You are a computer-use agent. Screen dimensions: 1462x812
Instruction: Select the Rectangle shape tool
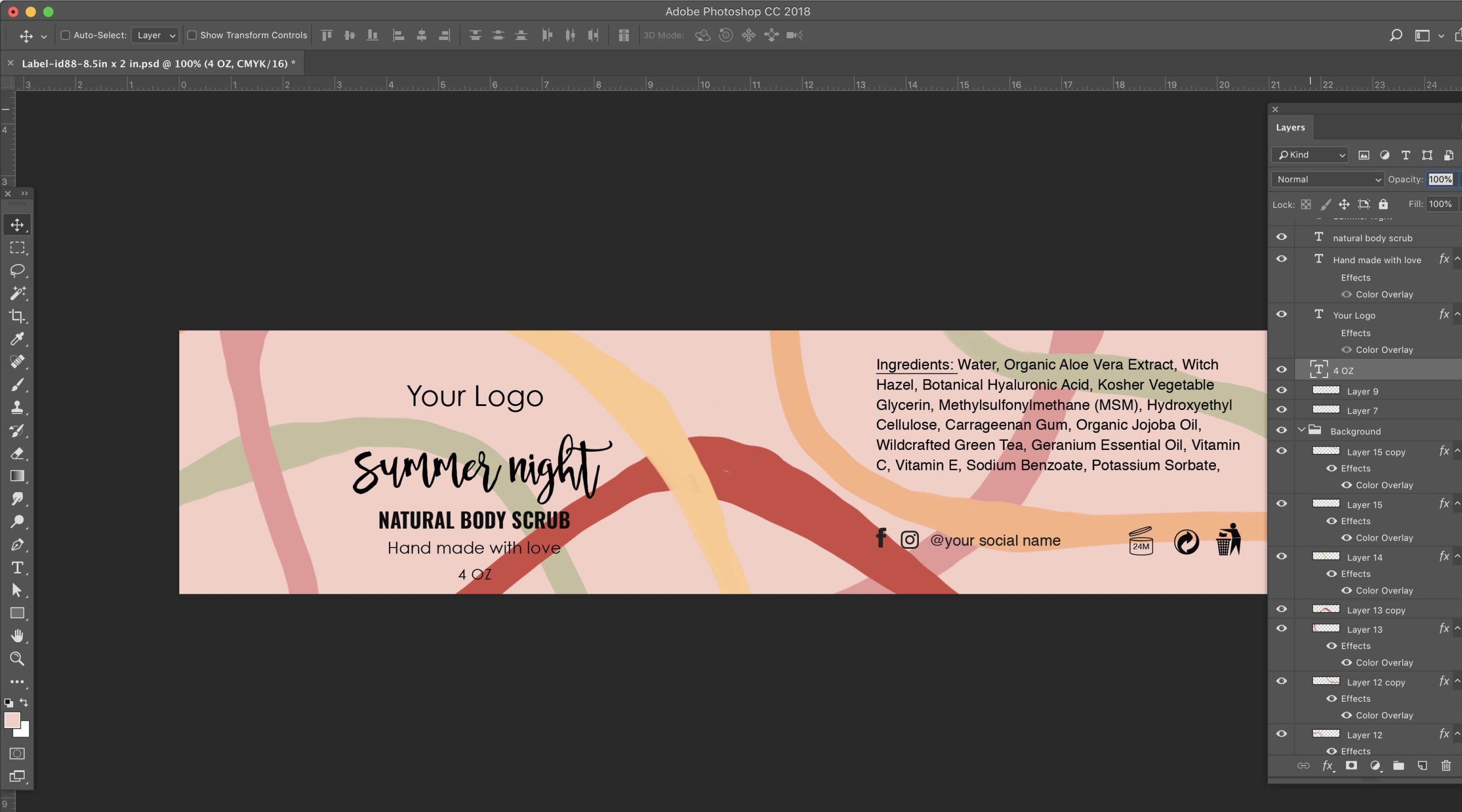point(17,613)
